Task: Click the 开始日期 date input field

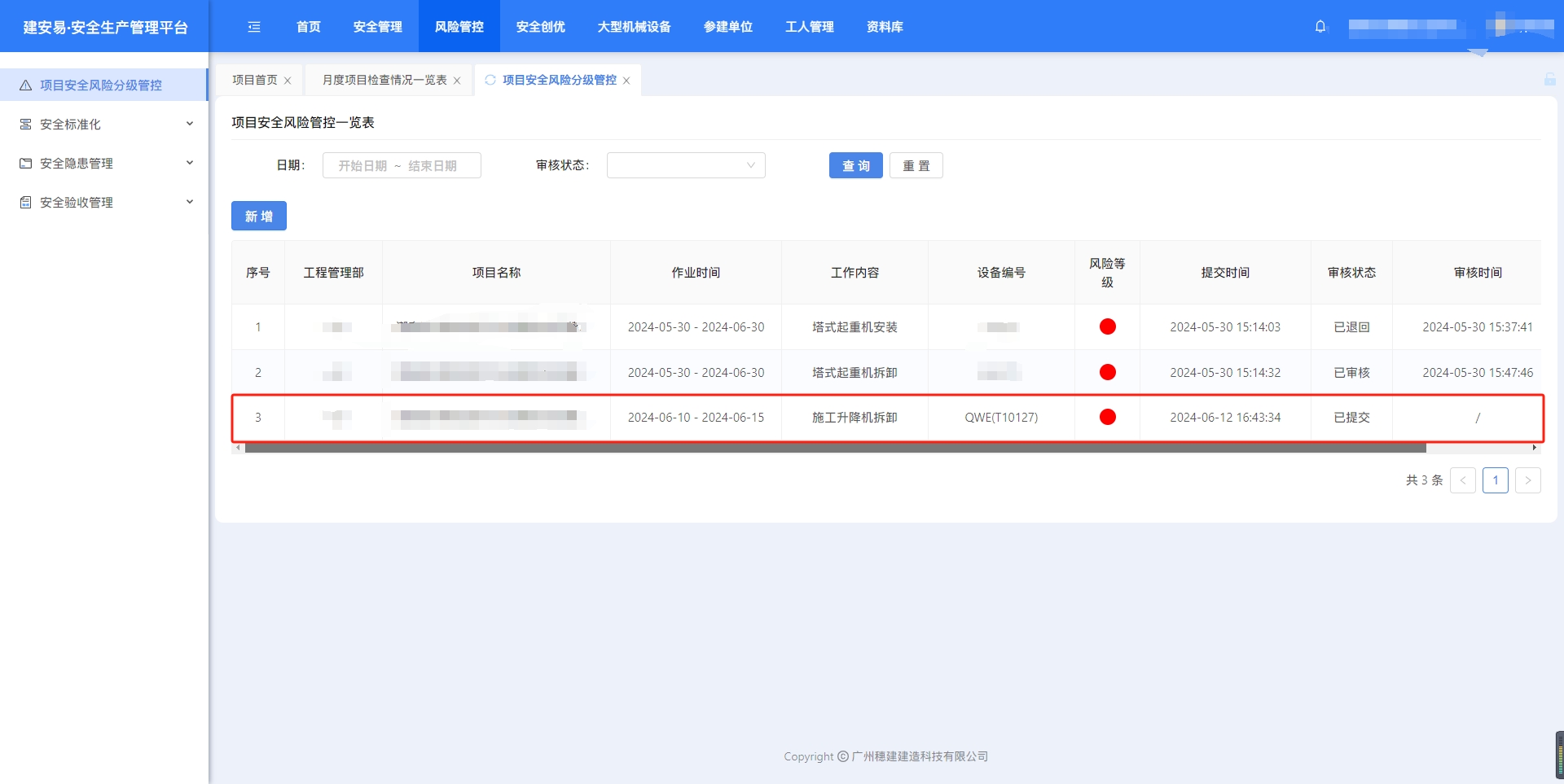Action: pyautogui.click(x=362, y=165)
